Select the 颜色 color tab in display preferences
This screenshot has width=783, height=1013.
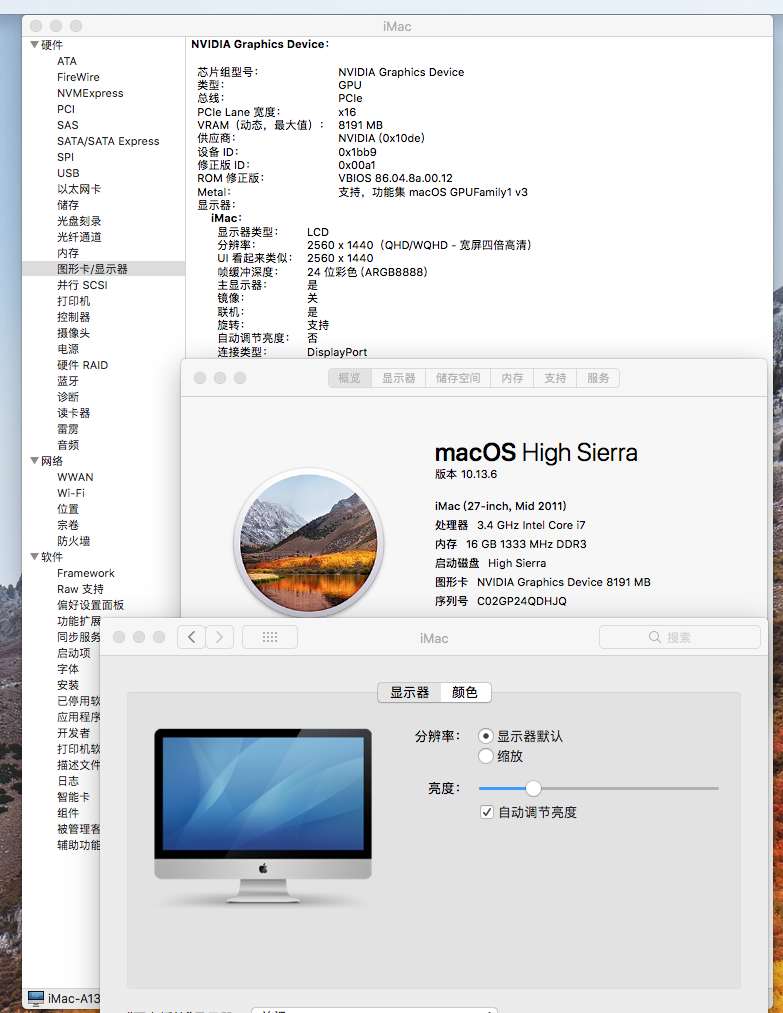pyautogui.click(x=465, y=693)
